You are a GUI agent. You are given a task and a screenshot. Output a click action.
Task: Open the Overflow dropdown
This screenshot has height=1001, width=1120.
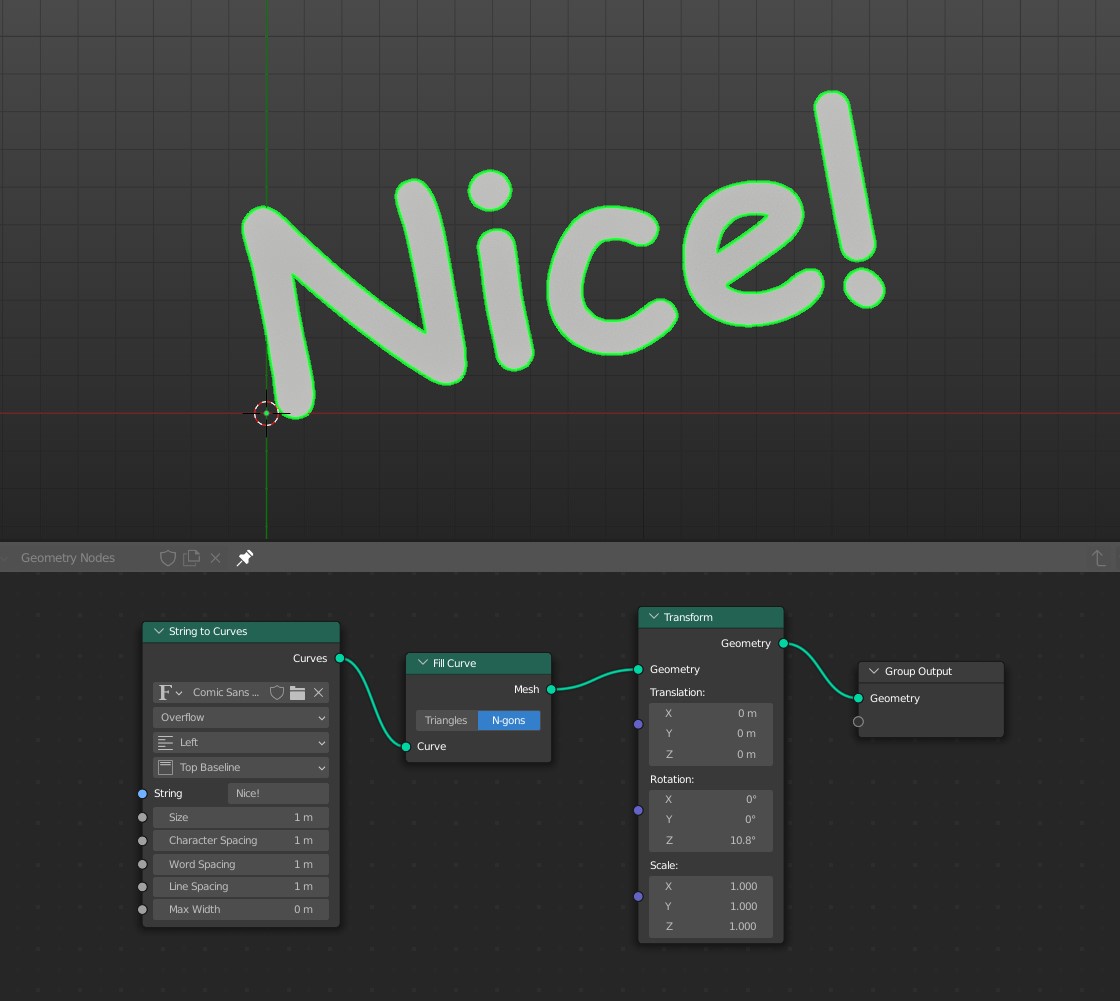240,717
